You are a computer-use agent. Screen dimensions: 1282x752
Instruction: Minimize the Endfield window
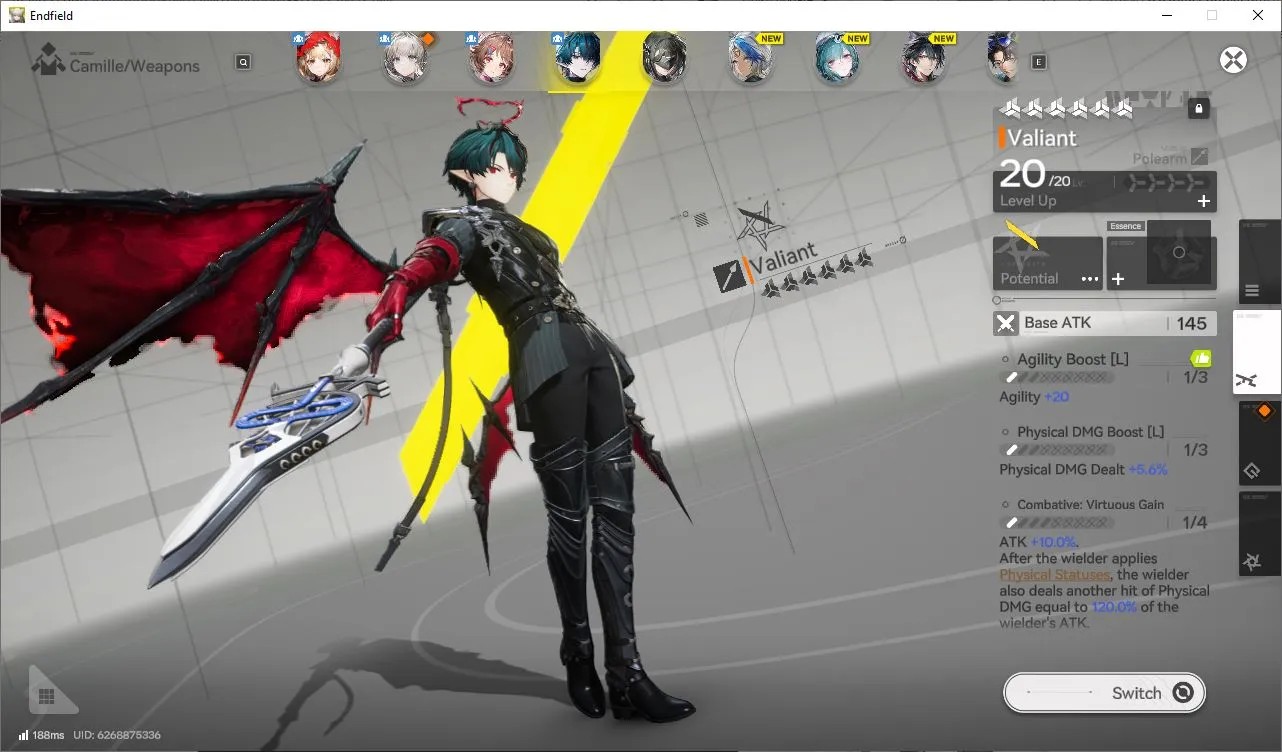click(1166, 15)
